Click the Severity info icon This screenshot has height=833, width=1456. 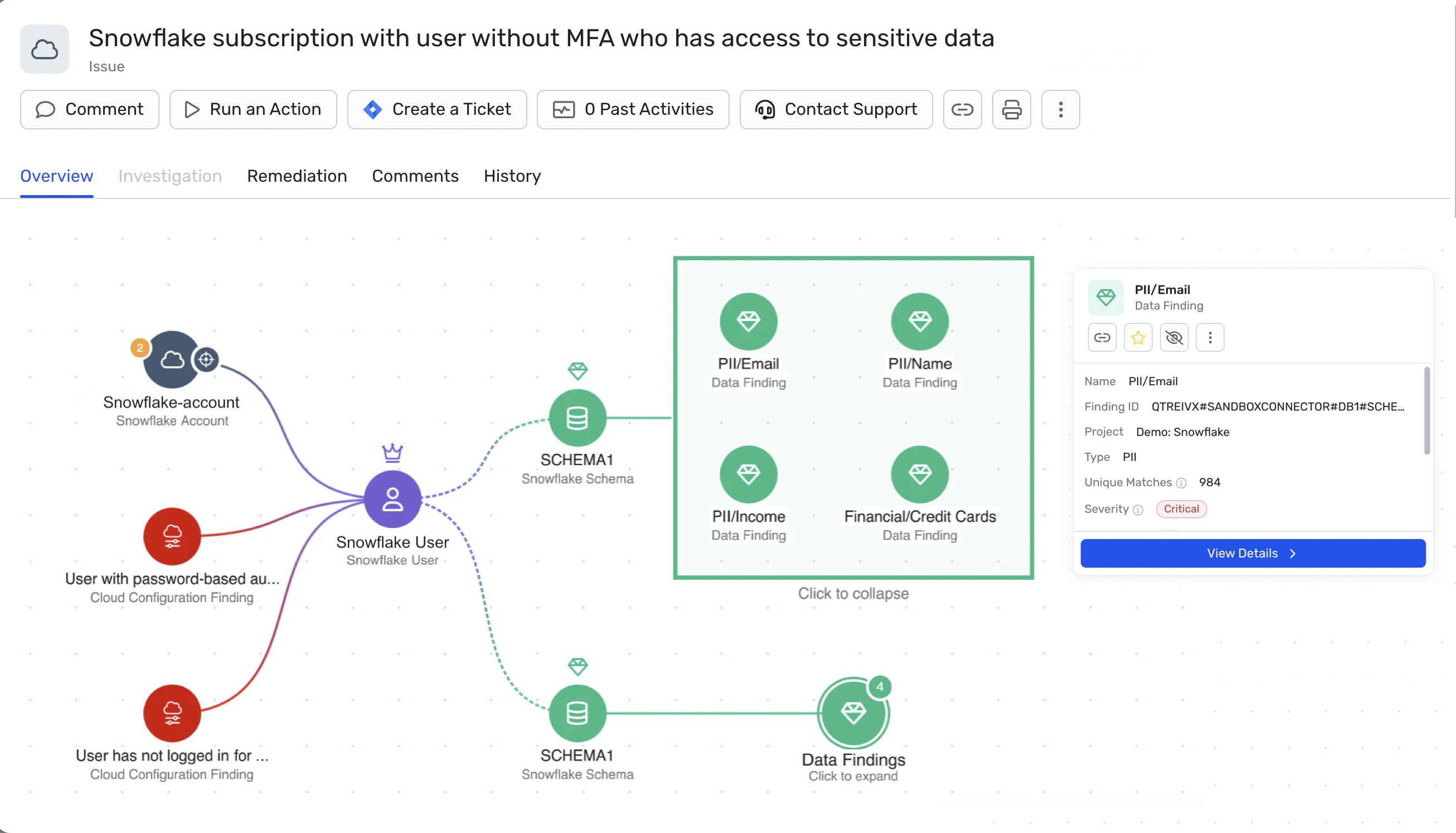1138,510
